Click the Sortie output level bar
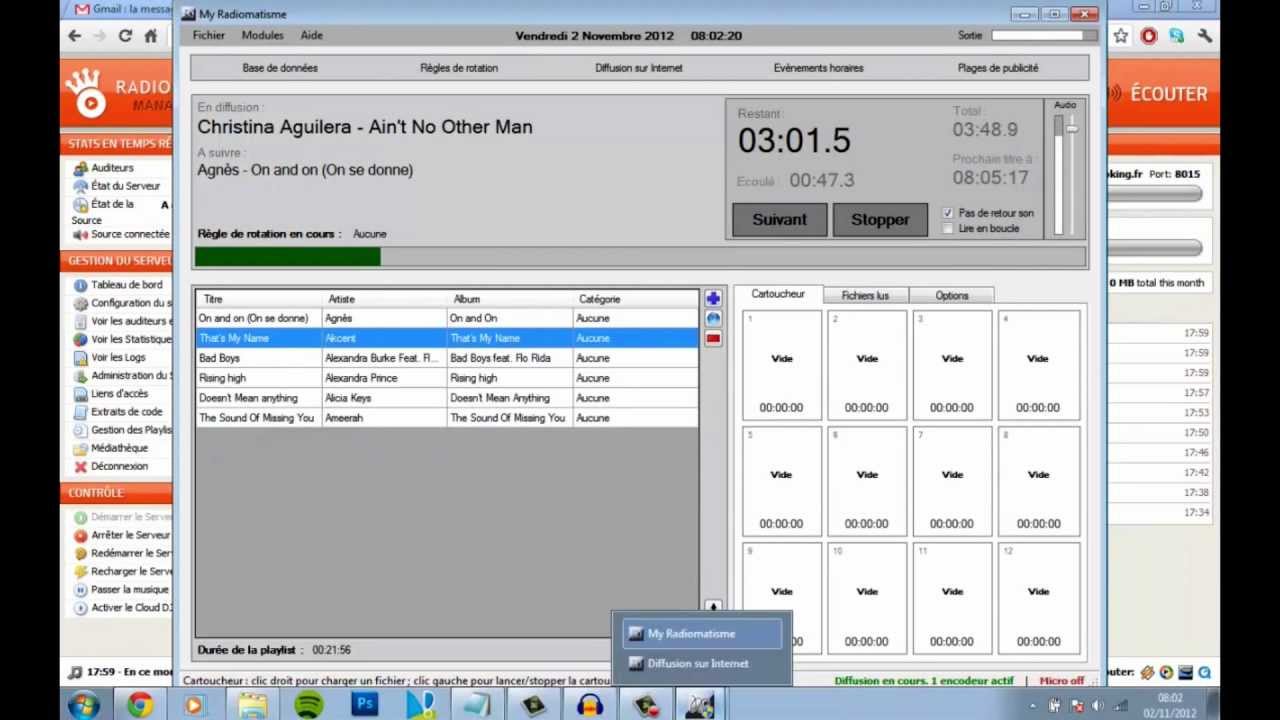 pyautogui.click(x=1043, y=35)
